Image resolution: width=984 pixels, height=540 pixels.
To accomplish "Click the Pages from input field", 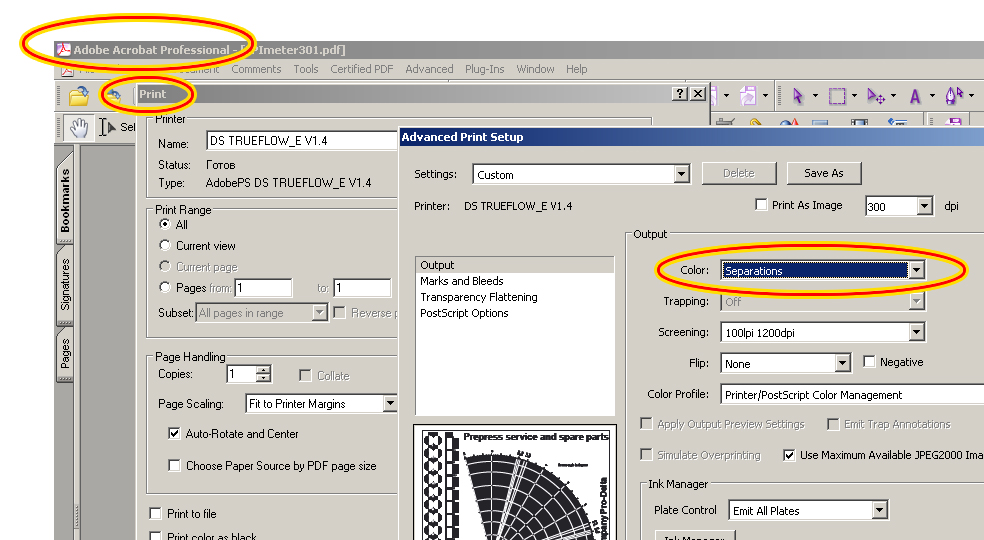I will pyautogui.click(x=263, y=288).
